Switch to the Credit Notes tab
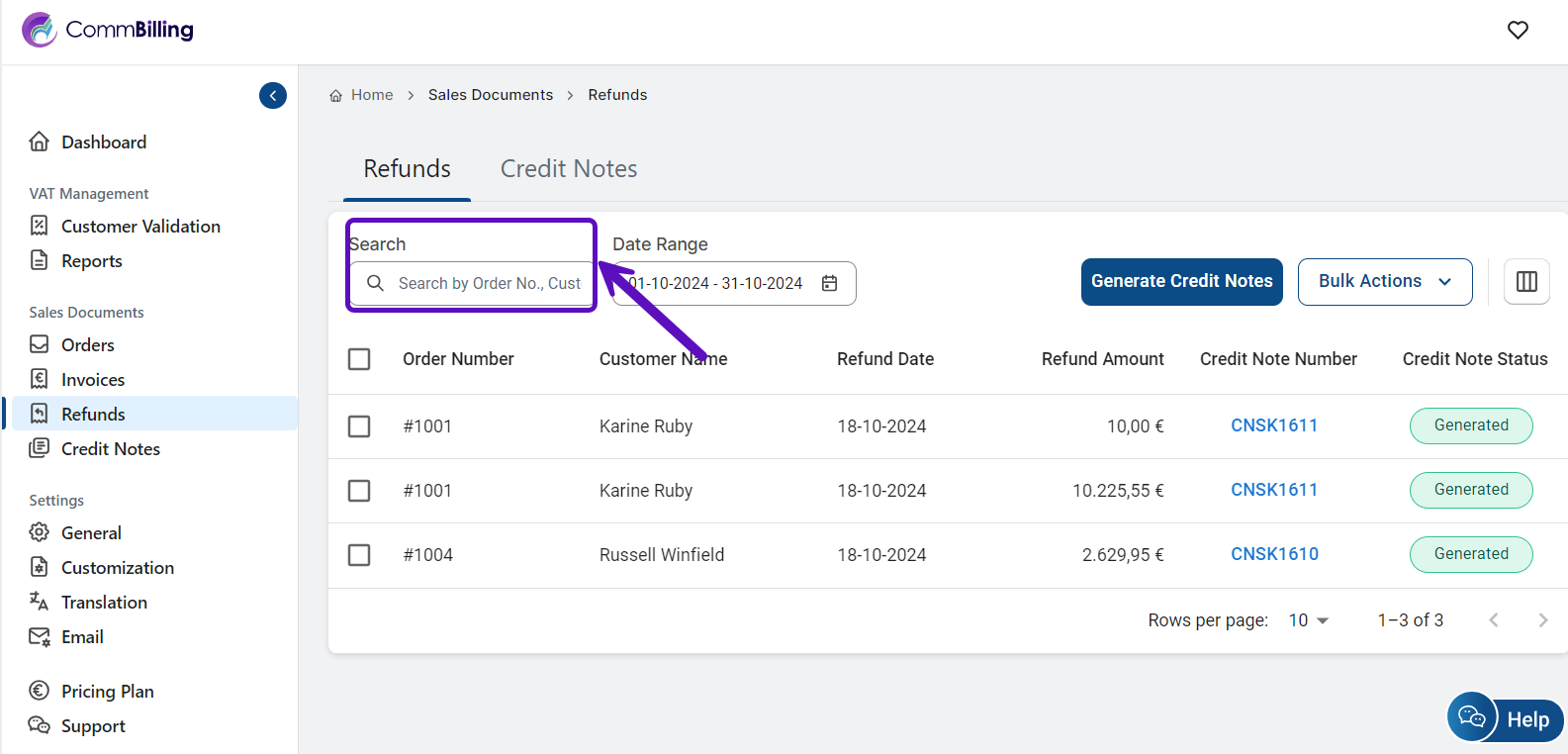Viewport: 1568px width, 754px height. click(x=568, y=169)
